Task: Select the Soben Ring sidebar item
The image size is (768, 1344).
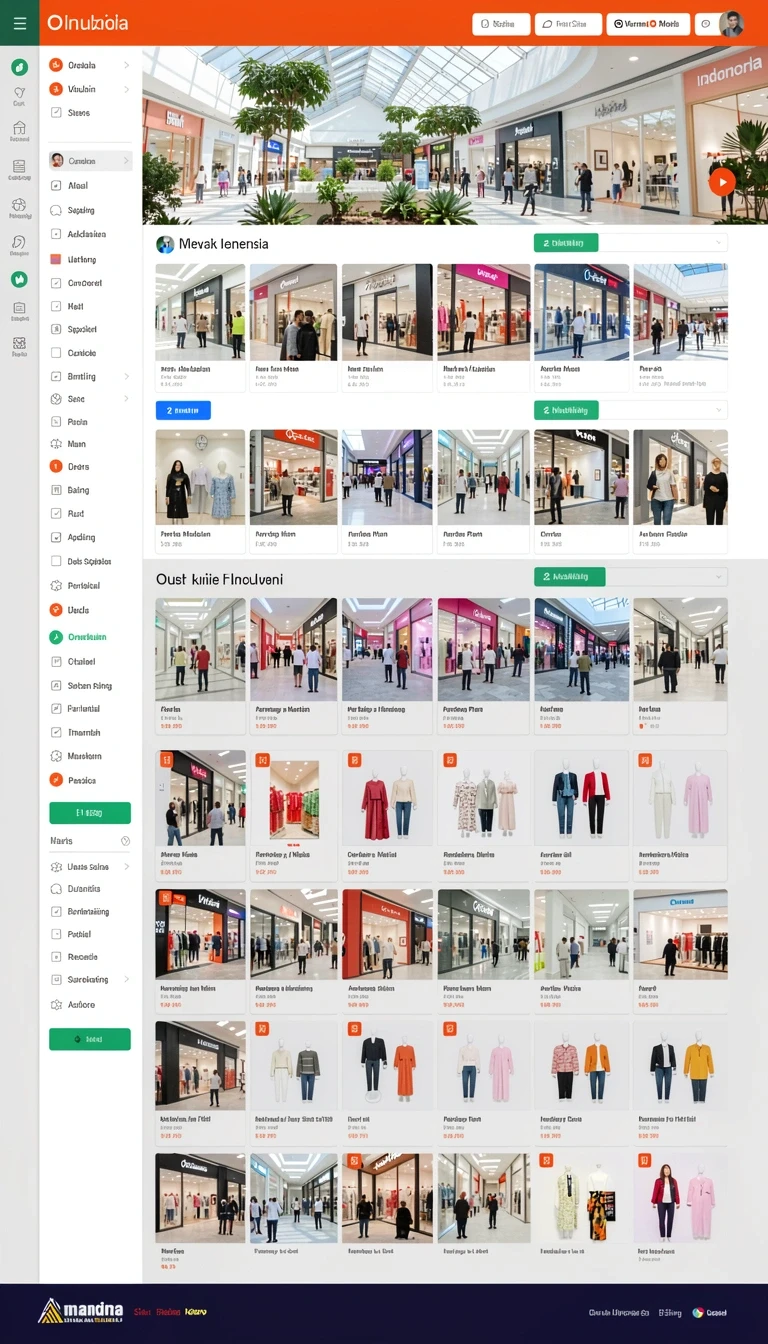Action: [90, 686]
